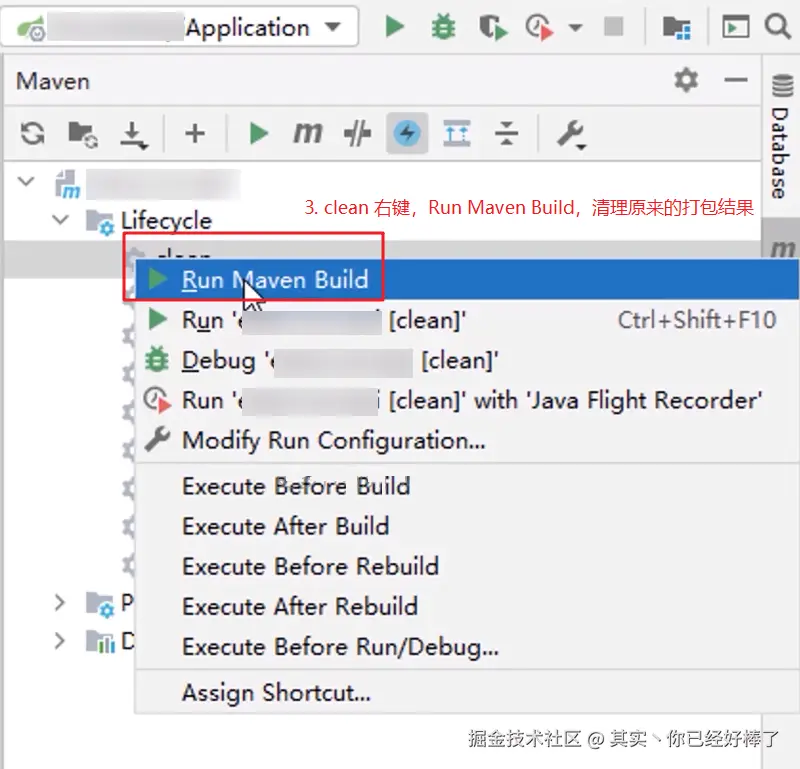
Task: Generate Sources and Update Folders icon
Action: tap(83, 135)
